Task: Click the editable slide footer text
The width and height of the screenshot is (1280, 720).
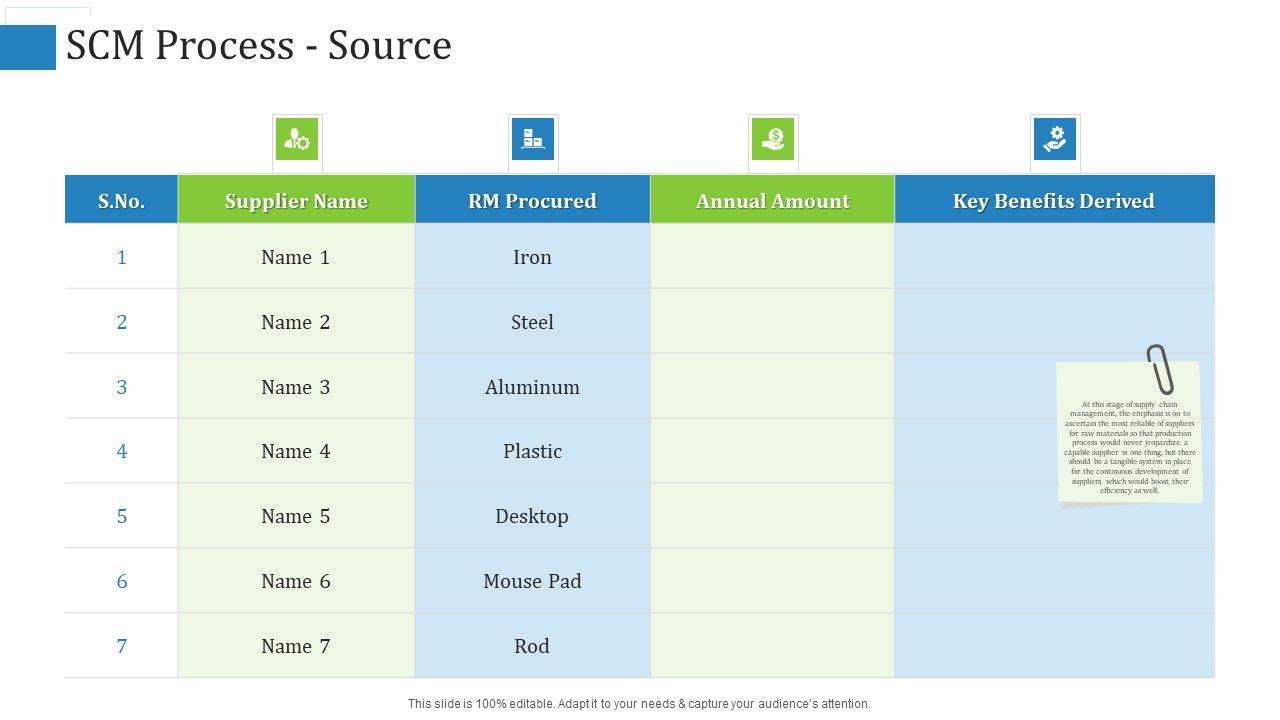Action: 639,704
